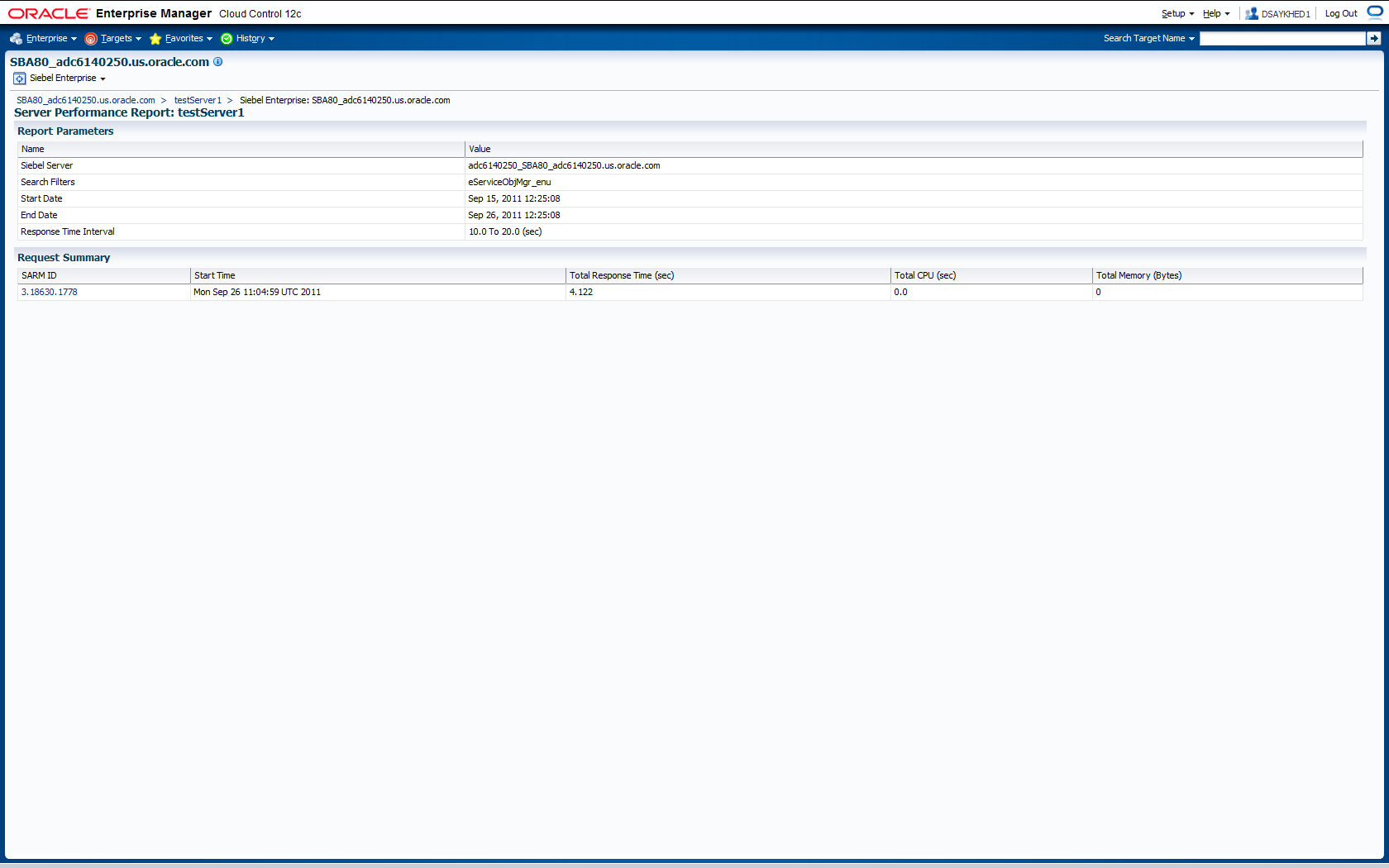Open the Setup menu

tap(1177, 13)
